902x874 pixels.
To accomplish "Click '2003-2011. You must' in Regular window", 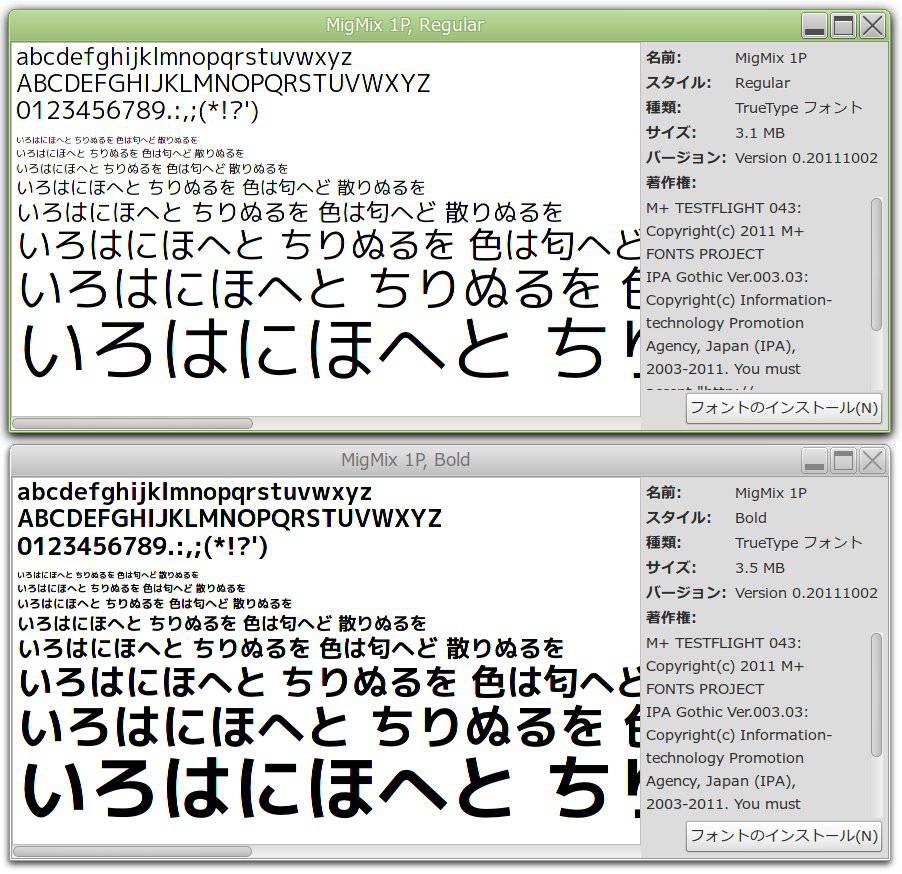I will click(723, 369).
